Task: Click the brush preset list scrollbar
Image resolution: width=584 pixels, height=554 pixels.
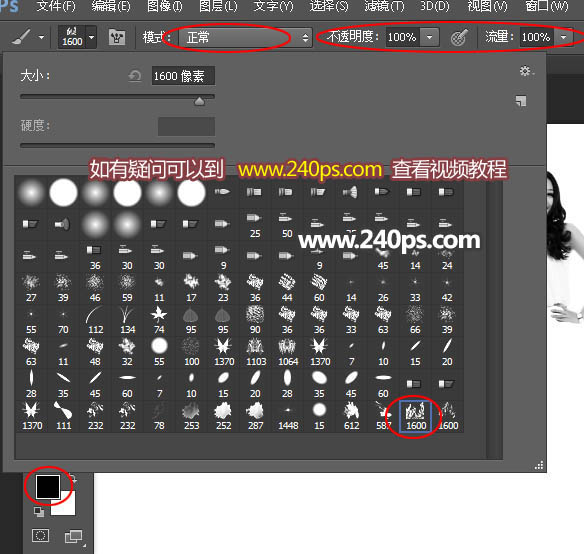Action: click(x=495, y=317)
